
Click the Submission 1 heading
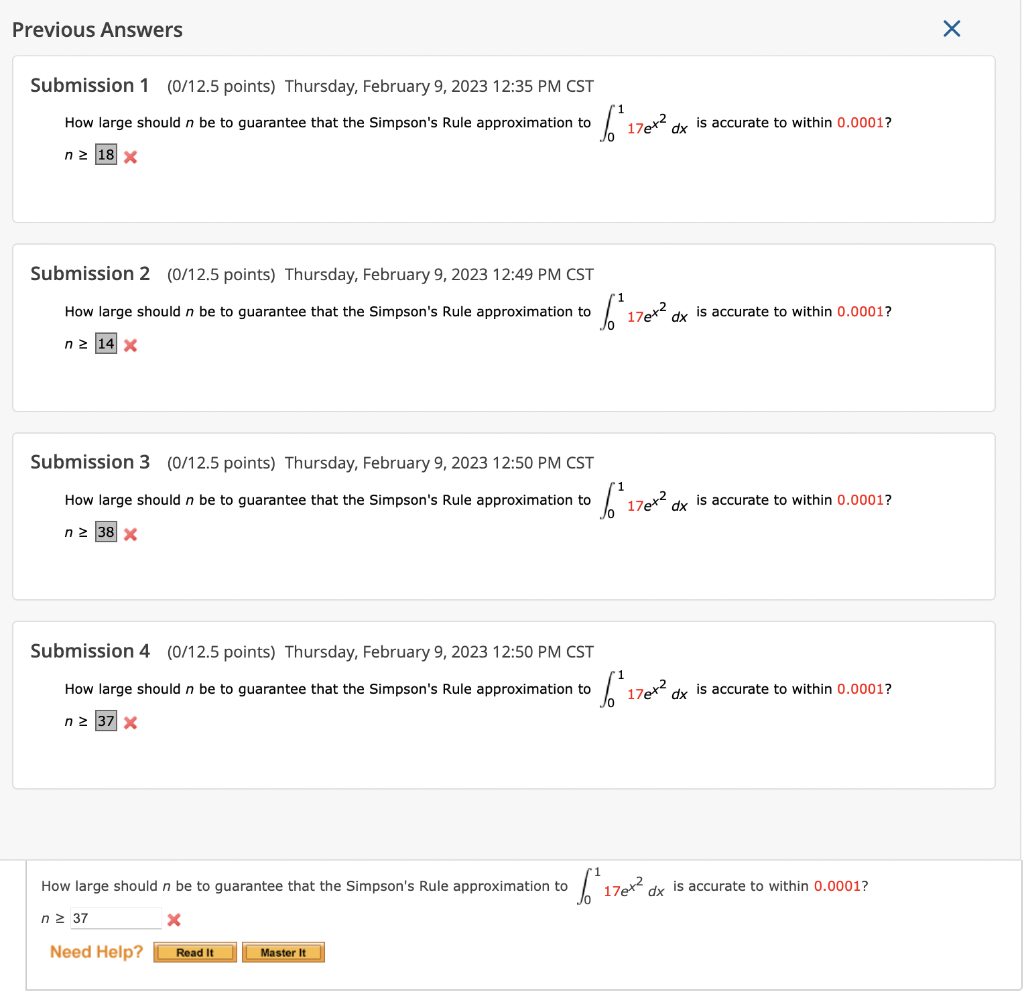pos(90,86)
